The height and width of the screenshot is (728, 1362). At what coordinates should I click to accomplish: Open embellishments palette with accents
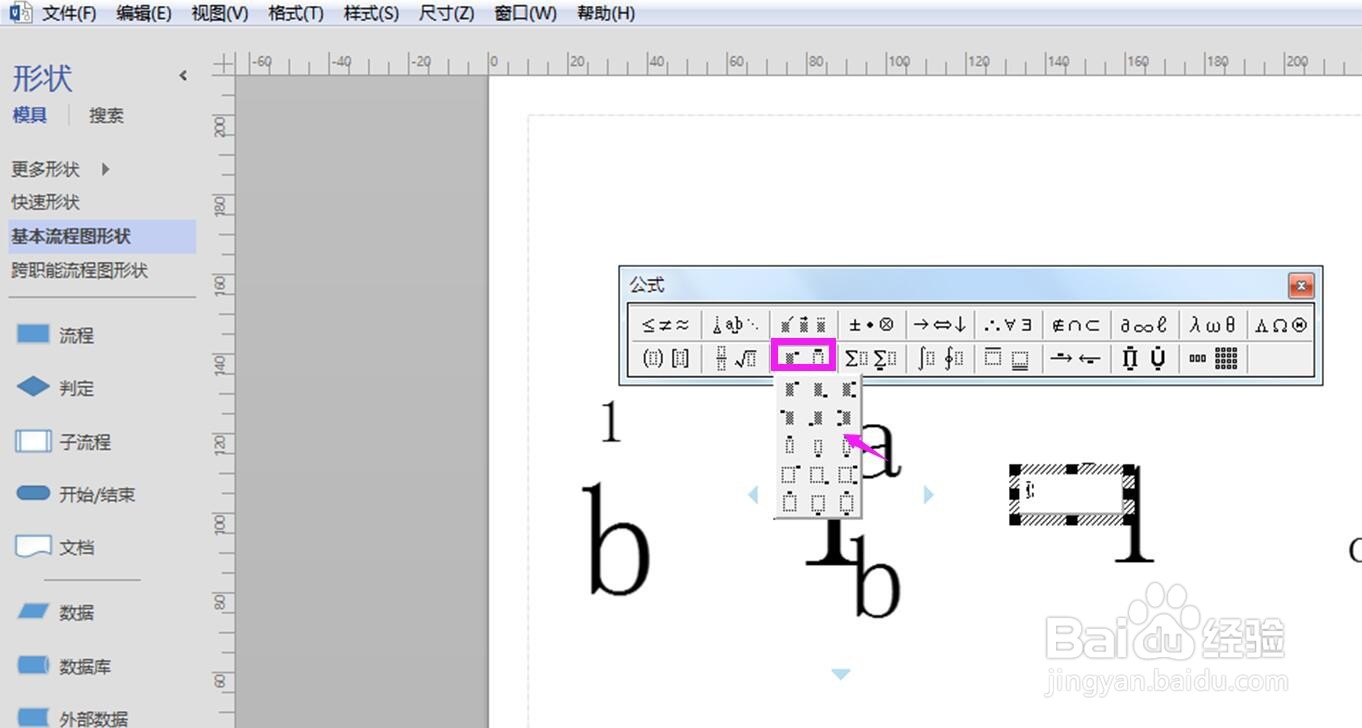point(804,325)
